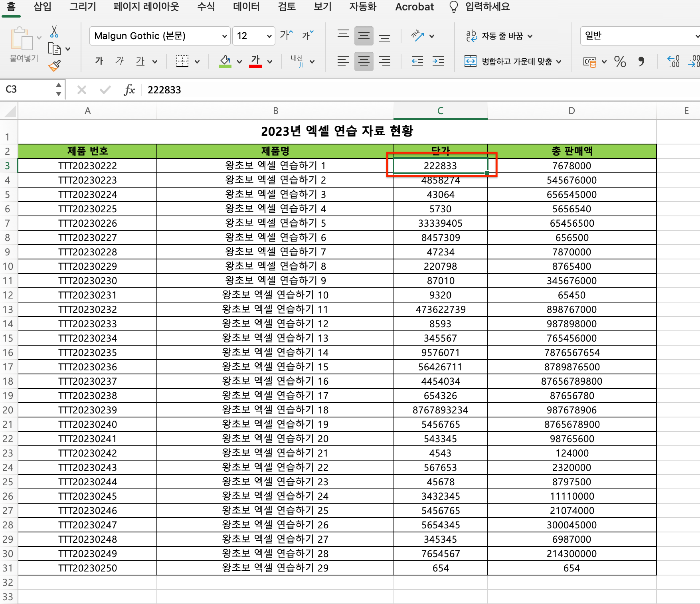Select column D header
Screen dimensions: 700x604
[572, 111]
